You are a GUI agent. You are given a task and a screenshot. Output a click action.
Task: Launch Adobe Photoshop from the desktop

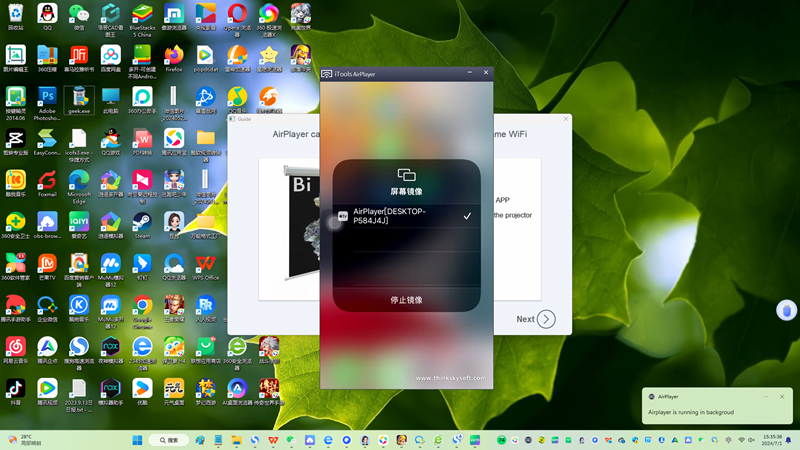47,102
